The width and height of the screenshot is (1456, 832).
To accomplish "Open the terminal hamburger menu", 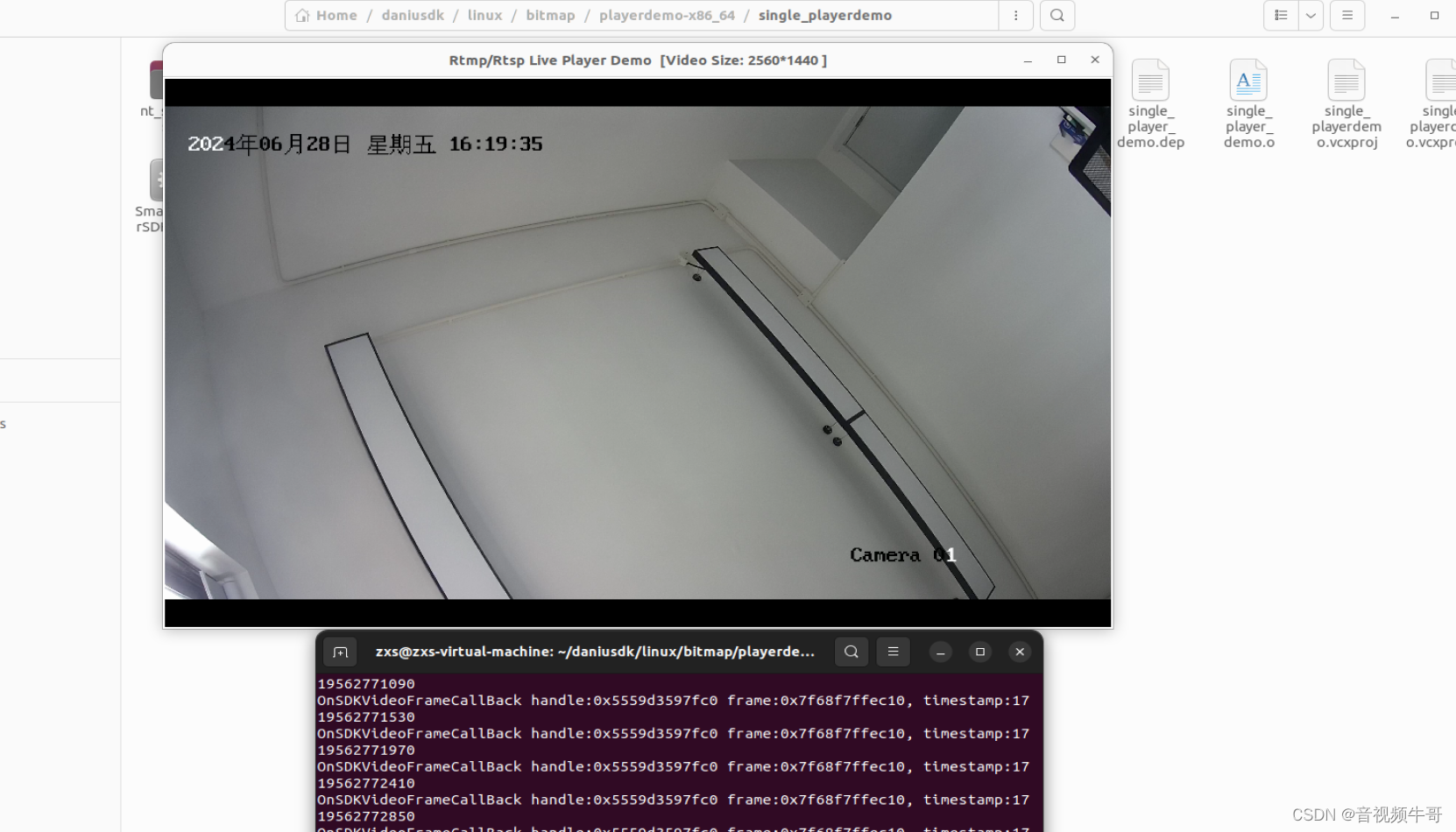I will (893, 652).
